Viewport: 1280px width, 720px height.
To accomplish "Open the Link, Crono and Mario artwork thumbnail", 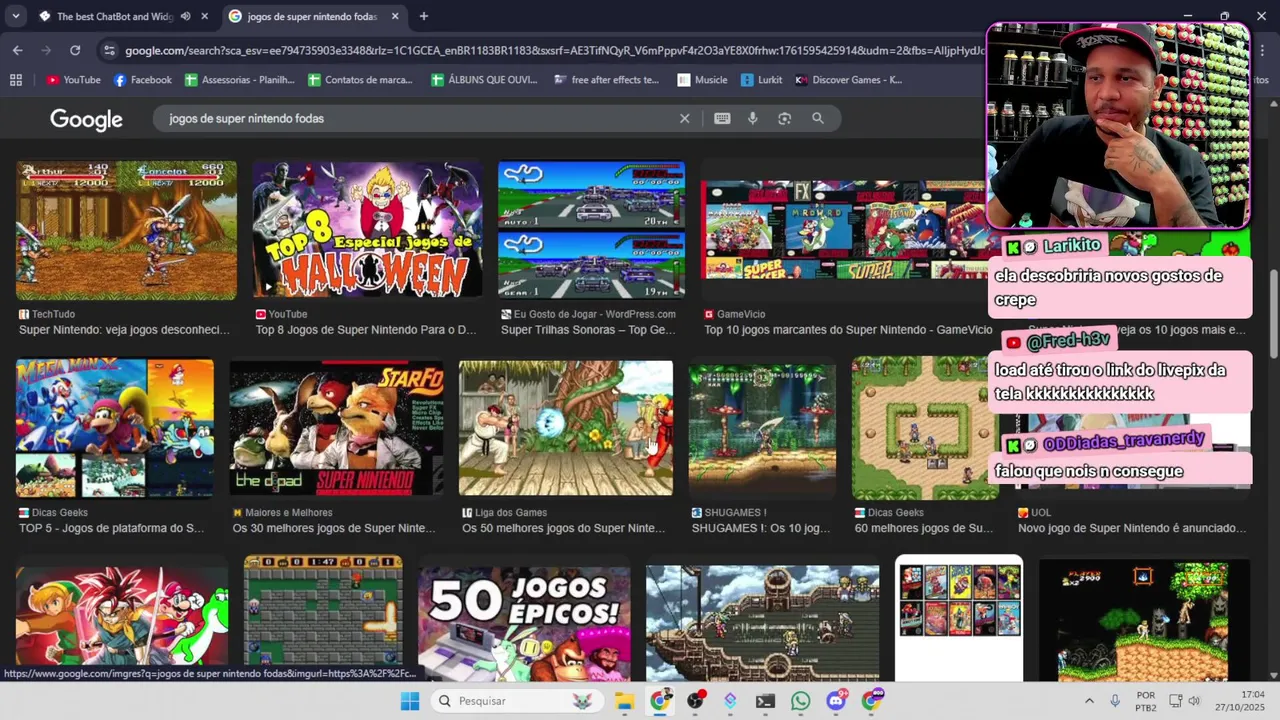I will pyautogui.click(x=122, y=624).
